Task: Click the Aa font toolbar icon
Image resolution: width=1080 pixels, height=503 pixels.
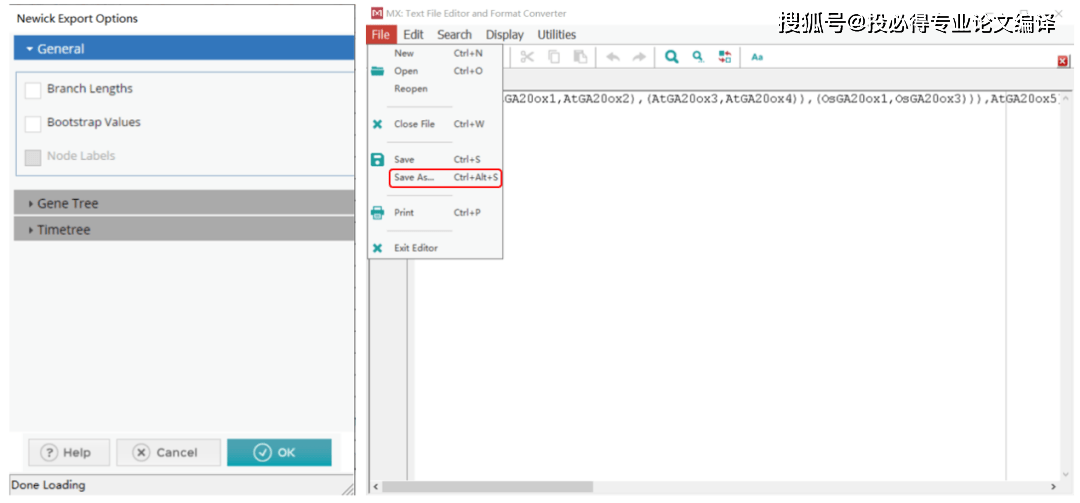Action: 757,57
